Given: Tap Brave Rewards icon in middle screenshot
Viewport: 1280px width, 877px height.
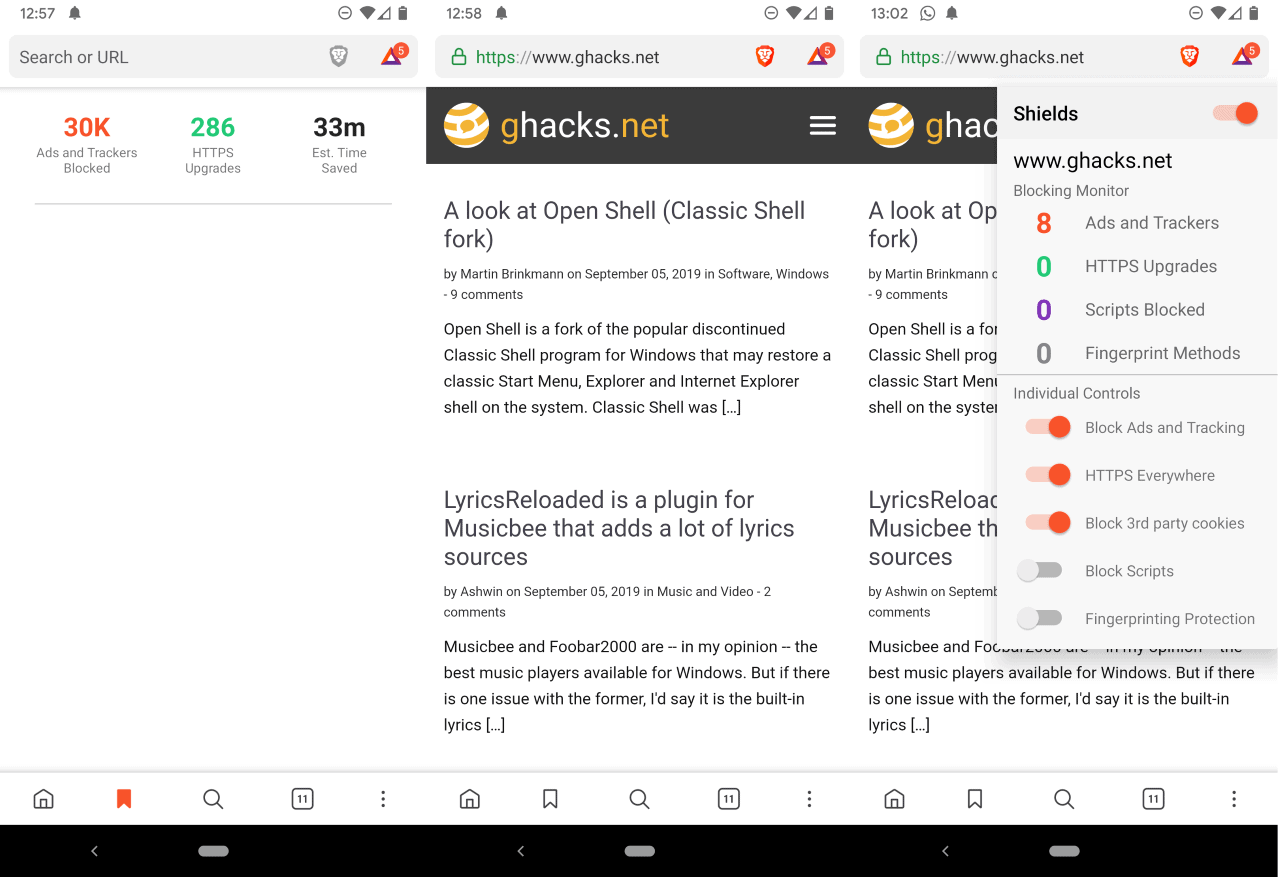Looking at the screenshot, I should (820, 55).
